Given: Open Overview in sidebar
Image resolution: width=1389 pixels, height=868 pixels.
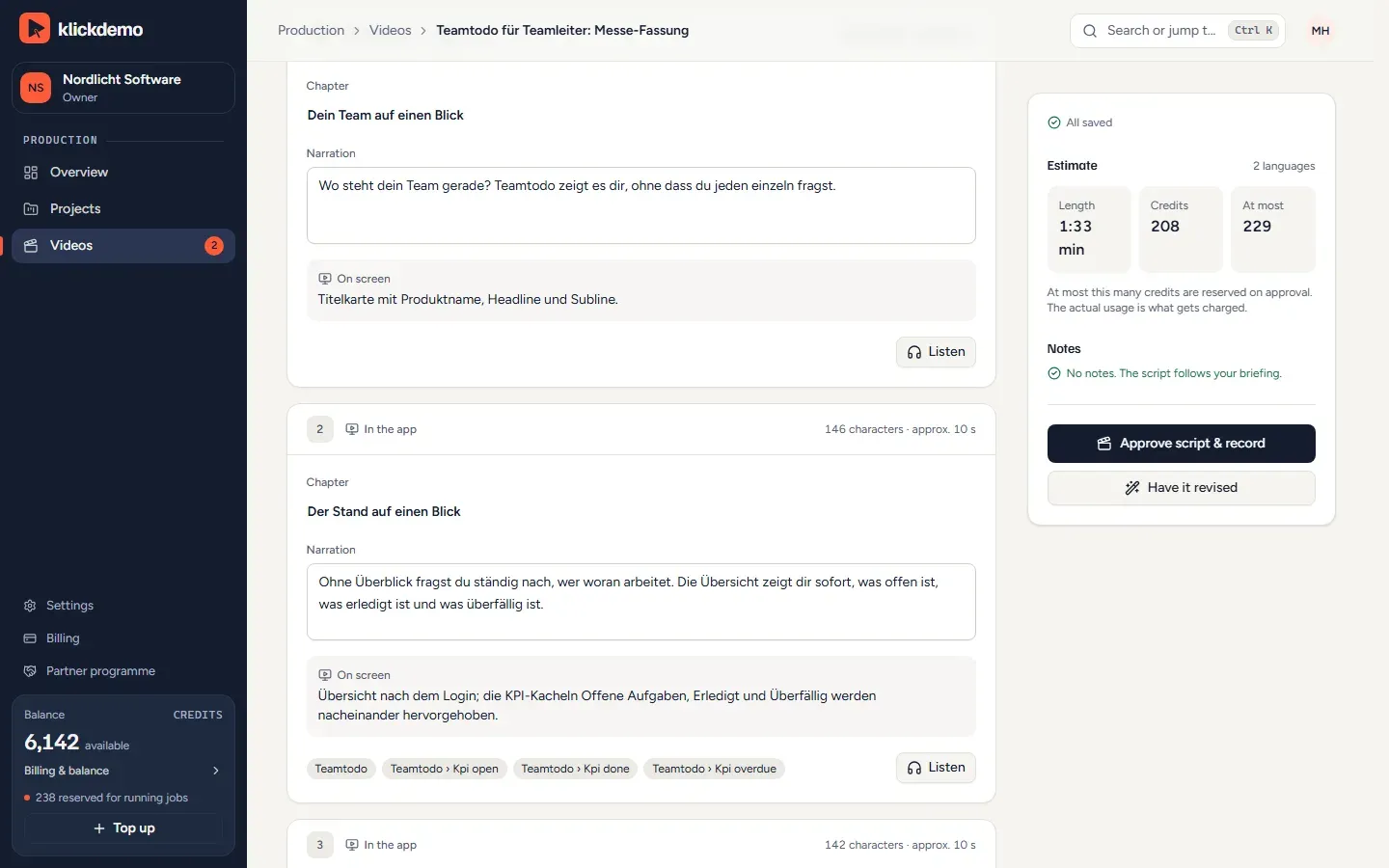Looking at the screenshot, I should tap(123, 172).
